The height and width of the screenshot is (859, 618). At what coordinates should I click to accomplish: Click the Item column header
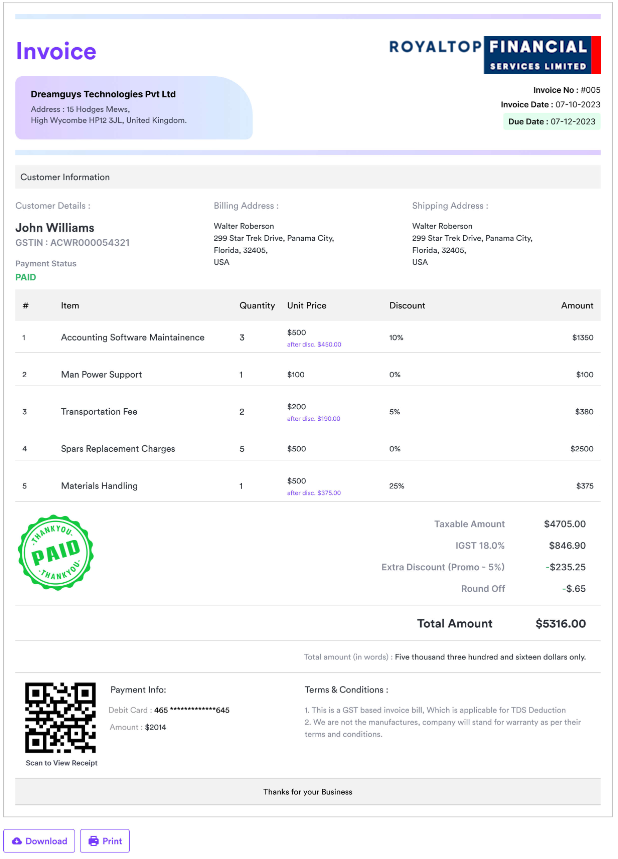(x=70, y=306)
